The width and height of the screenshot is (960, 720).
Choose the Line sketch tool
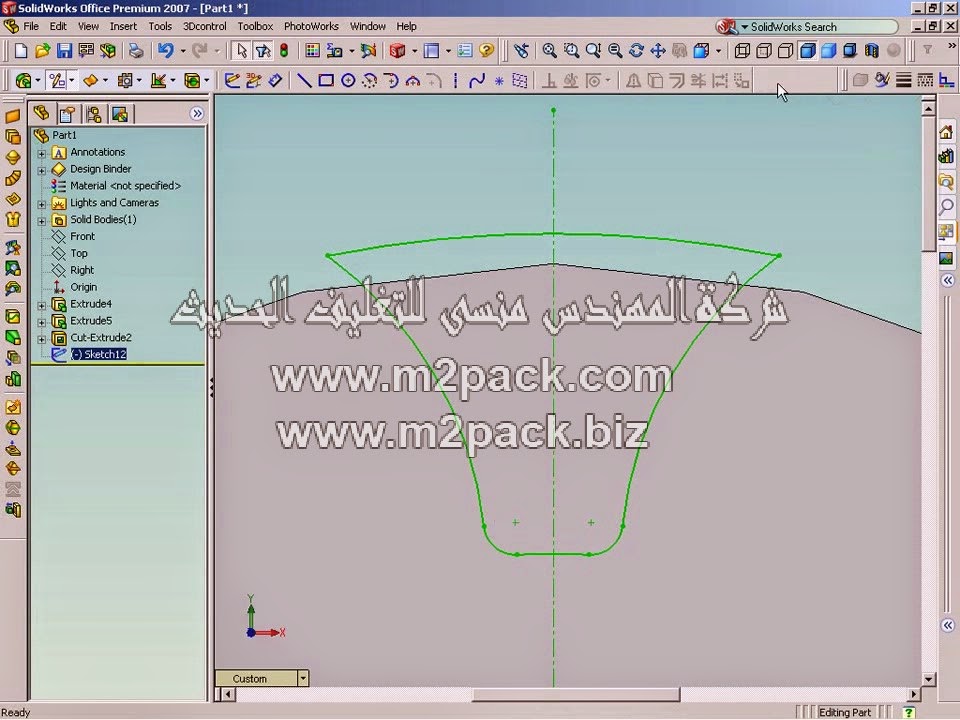(x=304, y=80)
